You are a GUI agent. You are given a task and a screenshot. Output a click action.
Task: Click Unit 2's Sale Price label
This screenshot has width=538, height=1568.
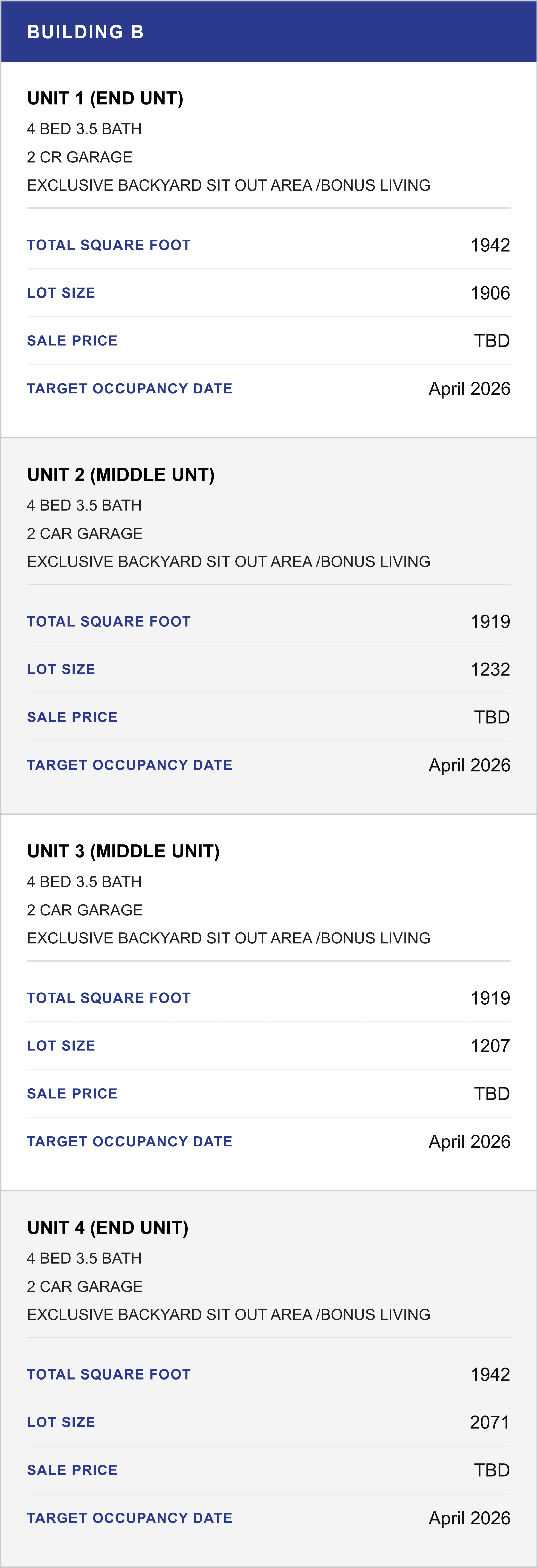pyautogui.click(x=72, y=717)
